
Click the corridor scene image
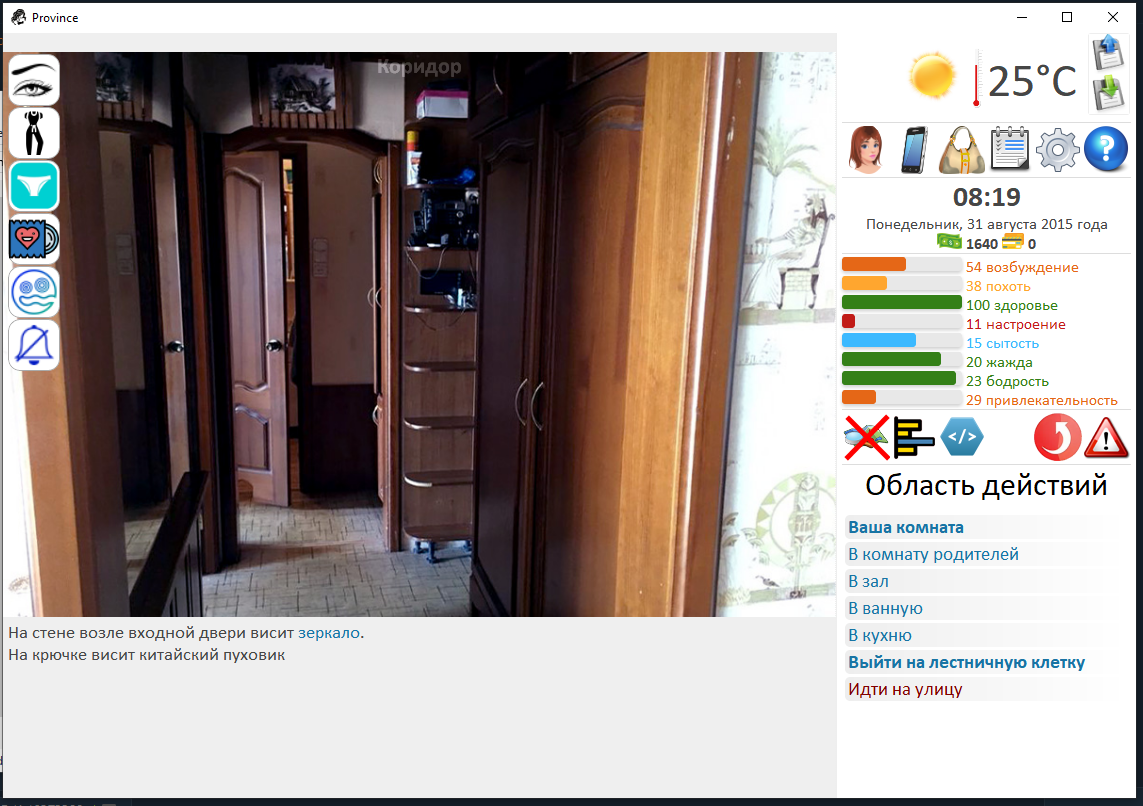(419, 334)
